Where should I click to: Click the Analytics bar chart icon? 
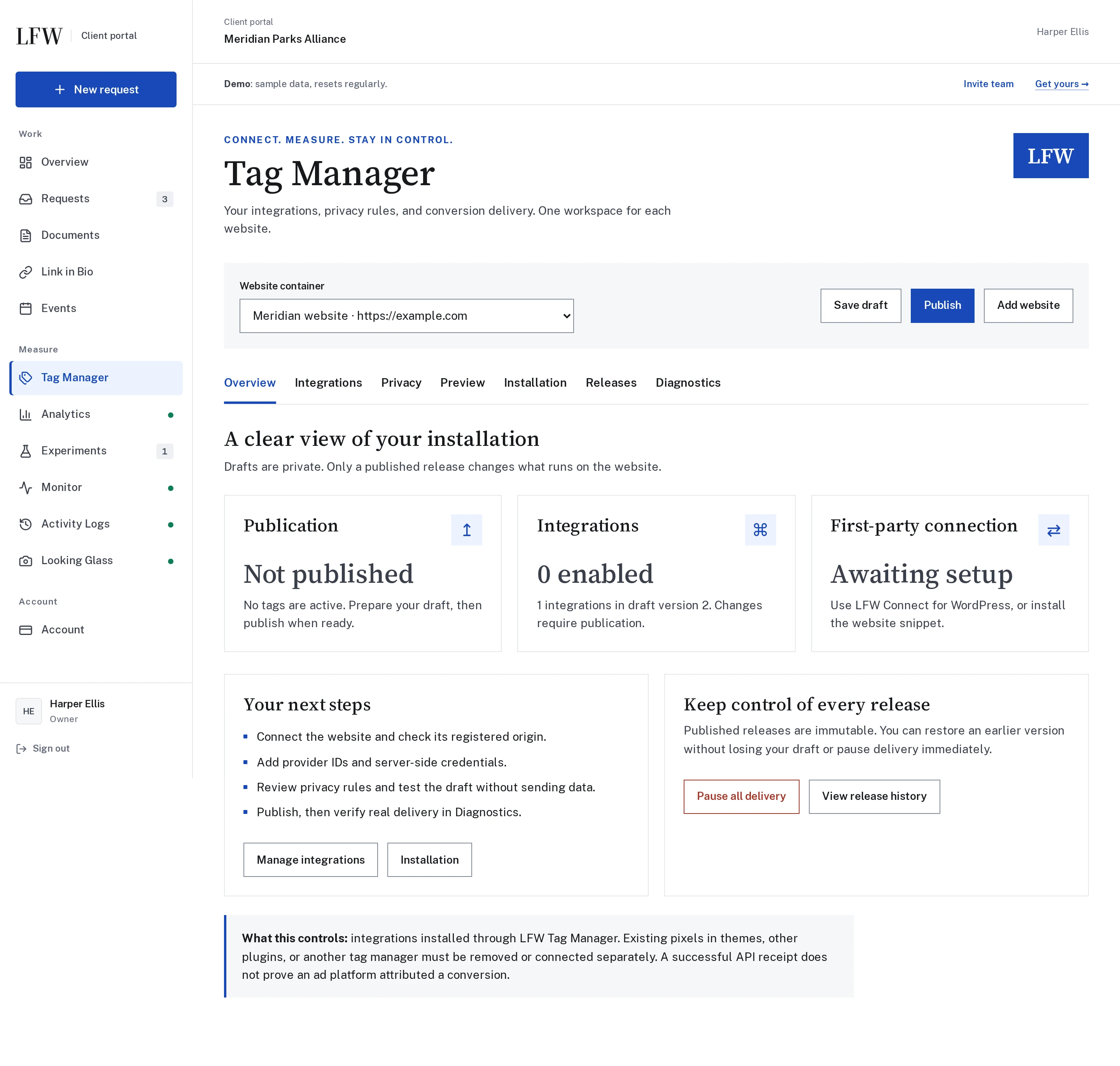26,415
